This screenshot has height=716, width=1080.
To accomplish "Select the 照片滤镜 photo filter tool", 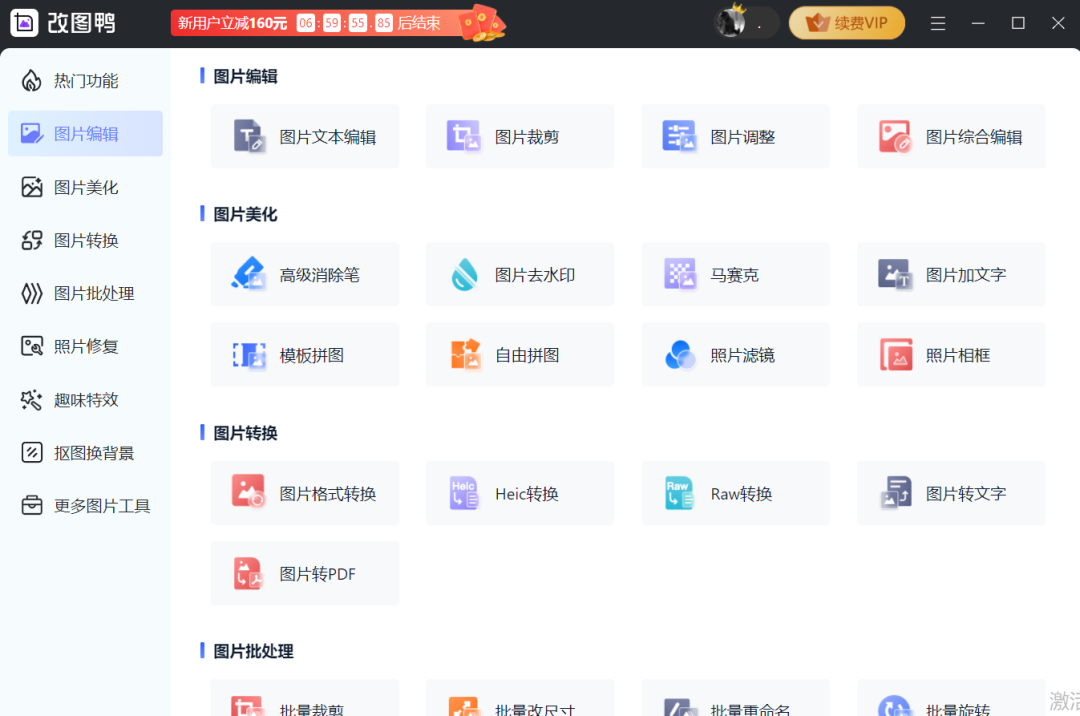I will pos(735,354).
